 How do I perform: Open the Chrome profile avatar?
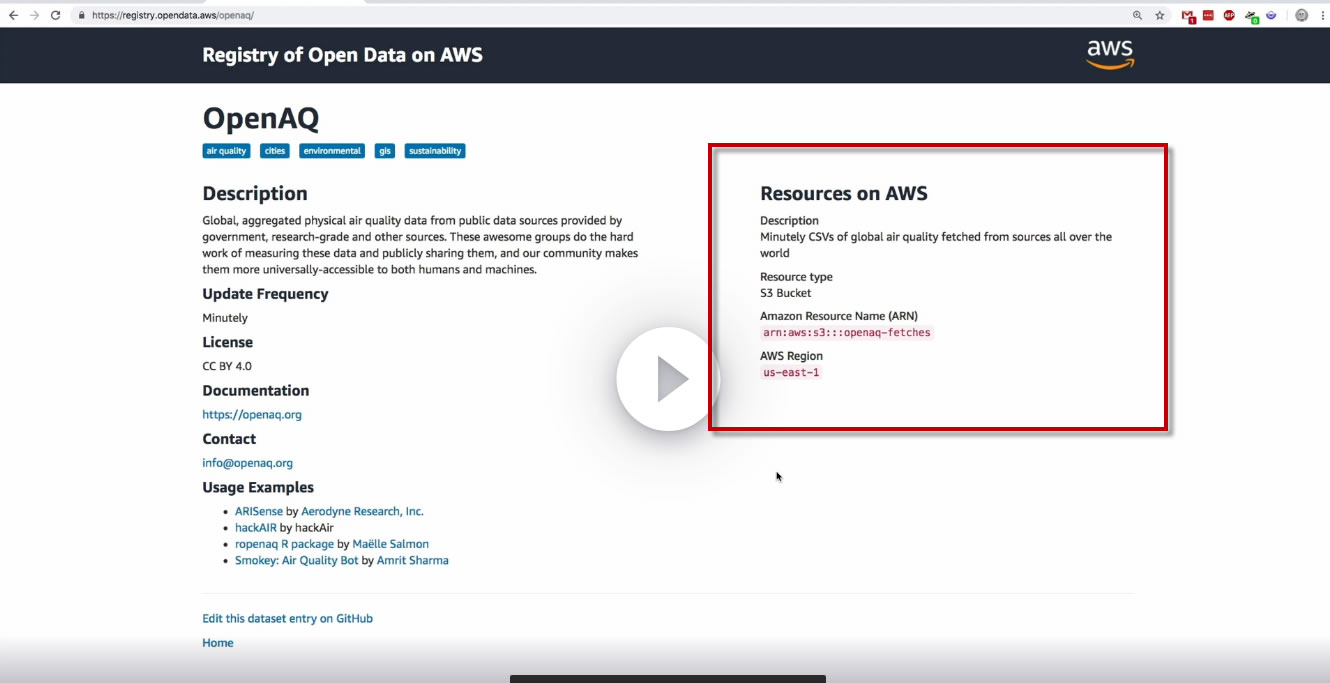click(1301, 15)
